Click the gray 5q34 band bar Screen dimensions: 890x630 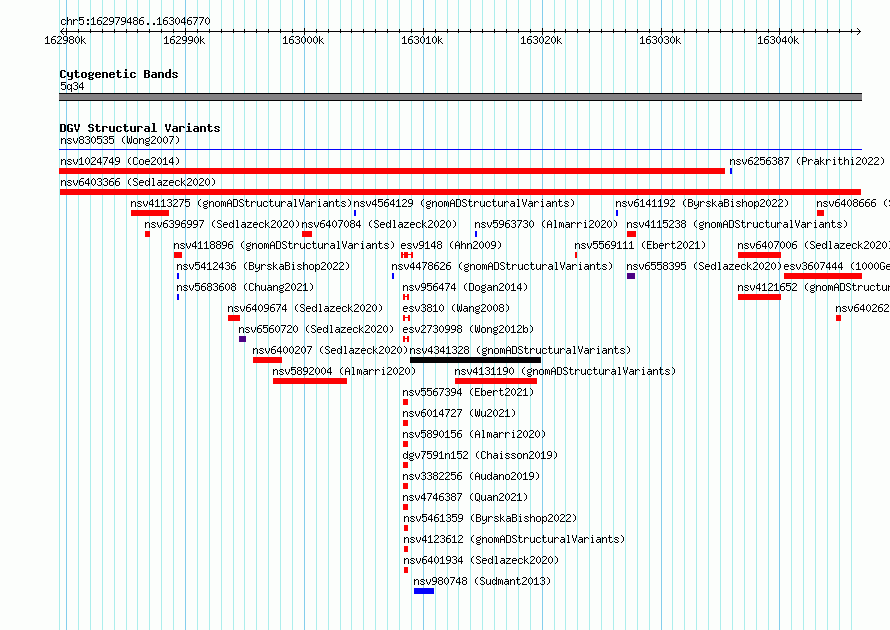point(460,97)
